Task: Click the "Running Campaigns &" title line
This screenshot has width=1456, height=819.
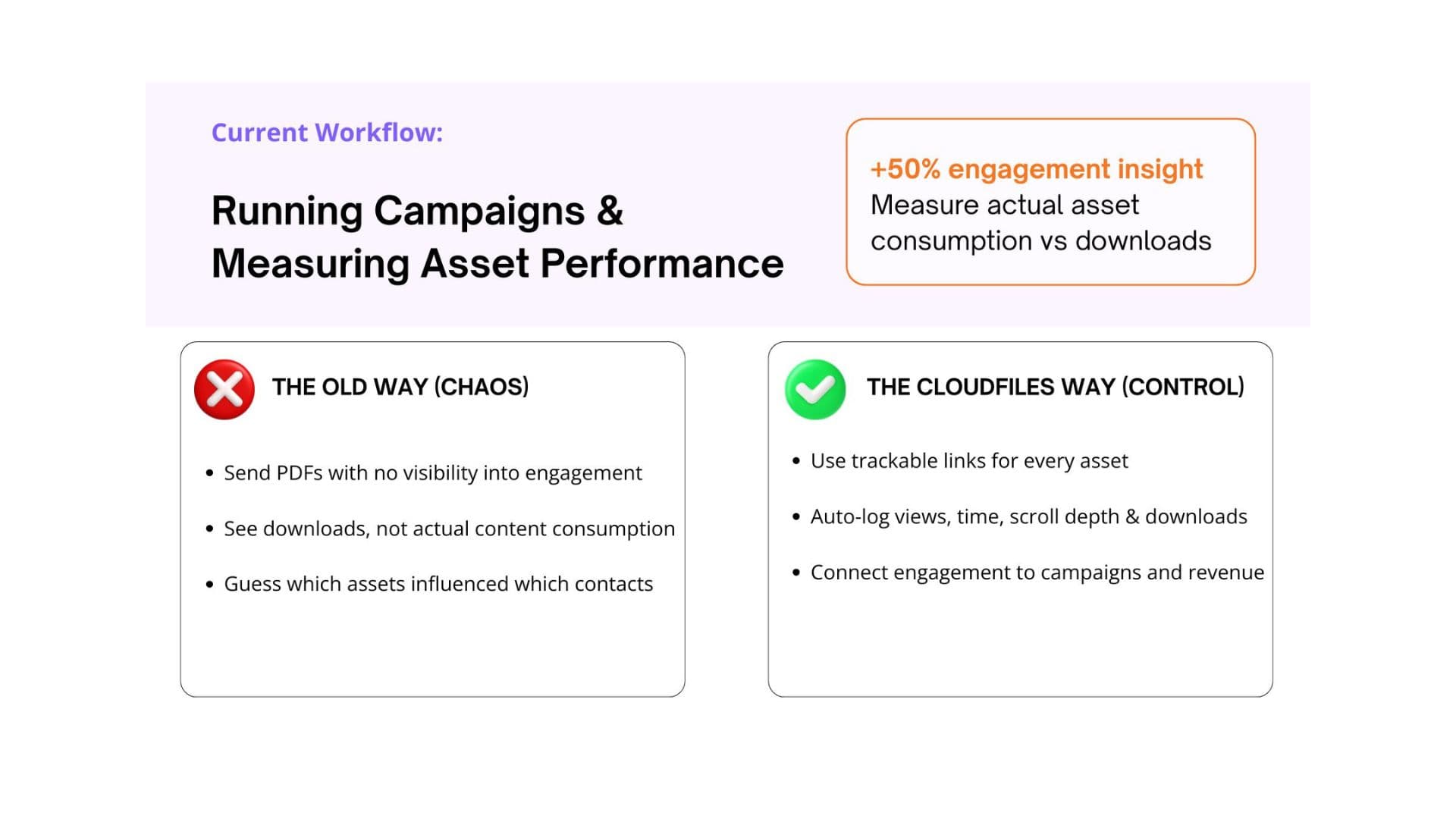Action: [417, 211]
